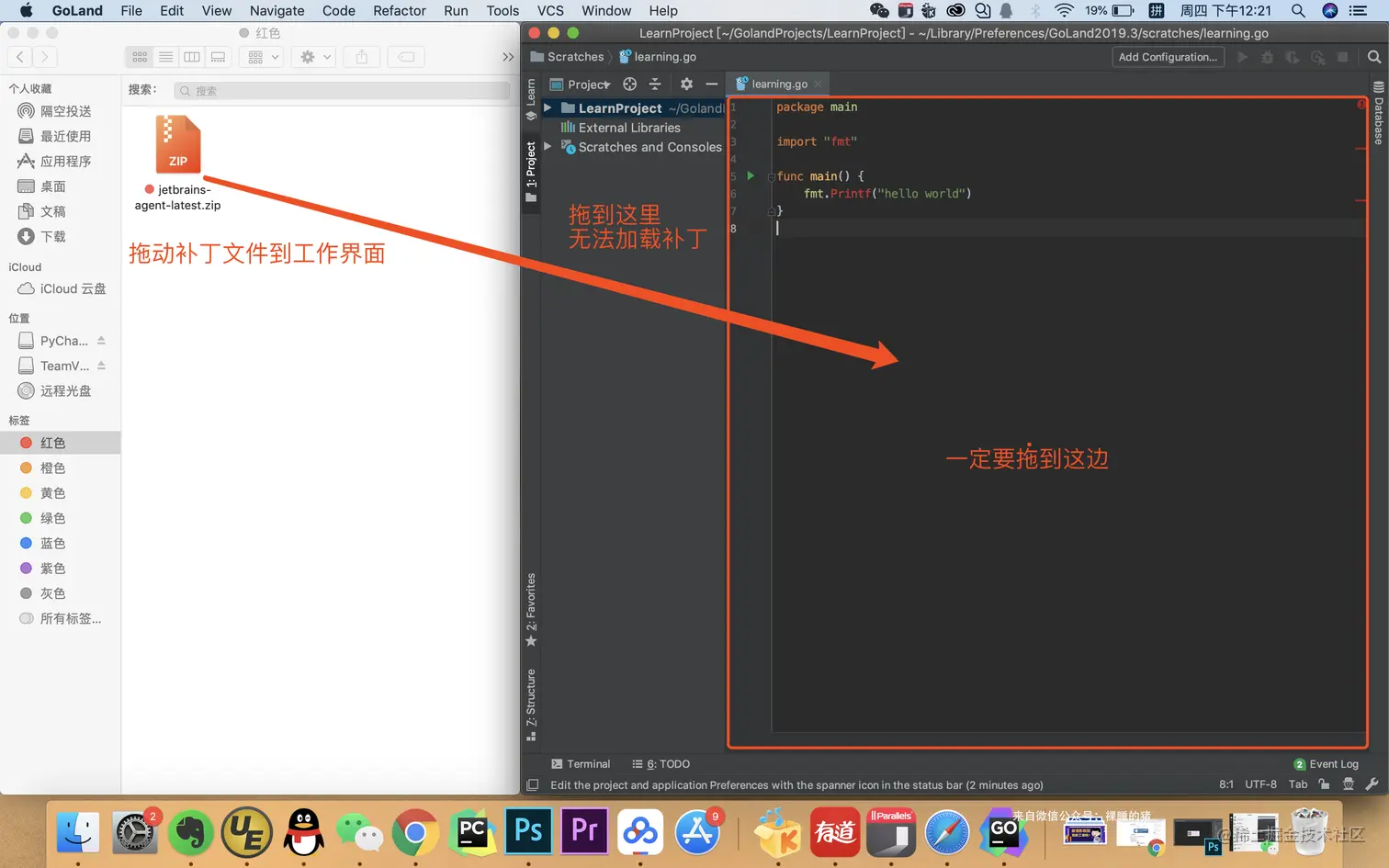Select jetbrains-agent-latest.zip file in Finder

pos(177,163)
